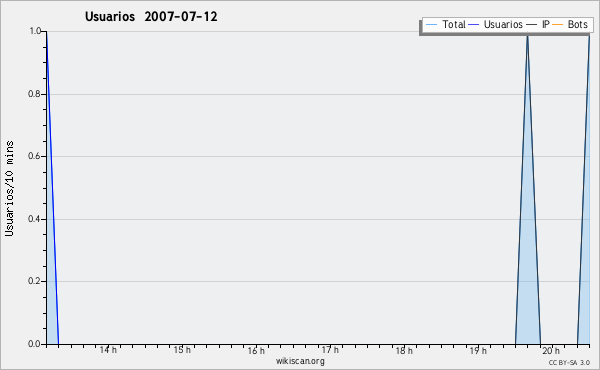Open the wikiscan.org credit text
The width and height of the screenshot is (600, 370).
pyautogui.click(x=300, y=361)
